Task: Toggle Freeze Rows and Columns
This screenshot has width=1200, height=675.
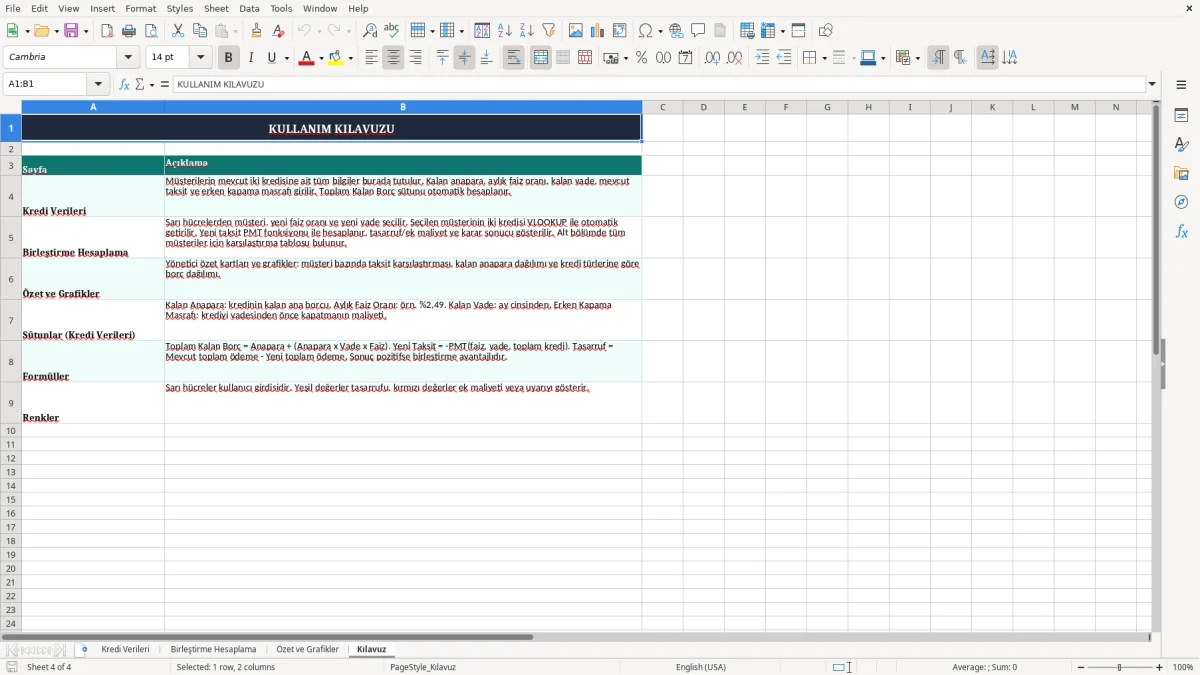Action: coord(767,31)
